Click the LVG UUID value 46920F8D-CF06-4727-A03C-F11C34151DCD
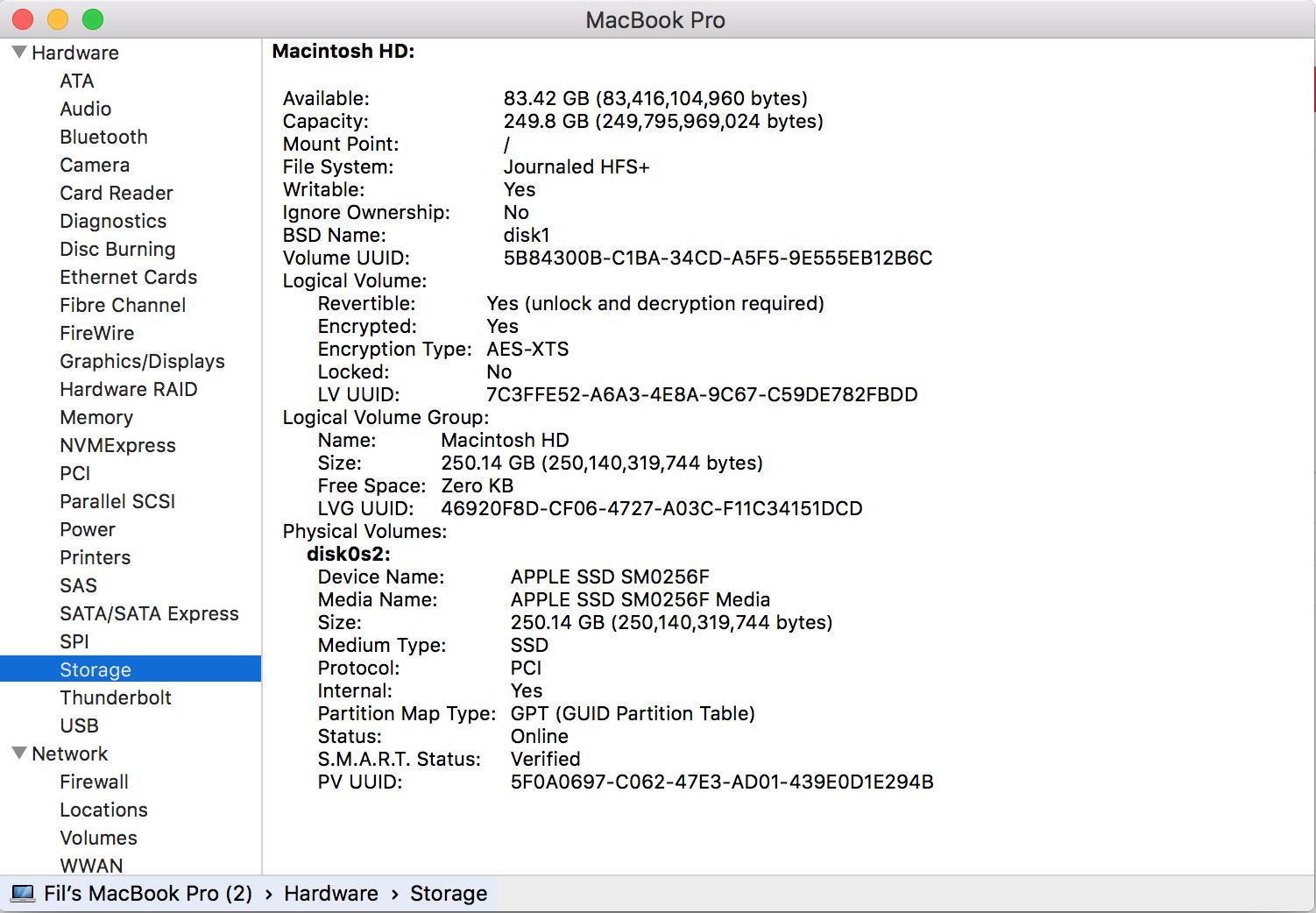Viewport: 1316px width, 913px height. click(652, 508)
